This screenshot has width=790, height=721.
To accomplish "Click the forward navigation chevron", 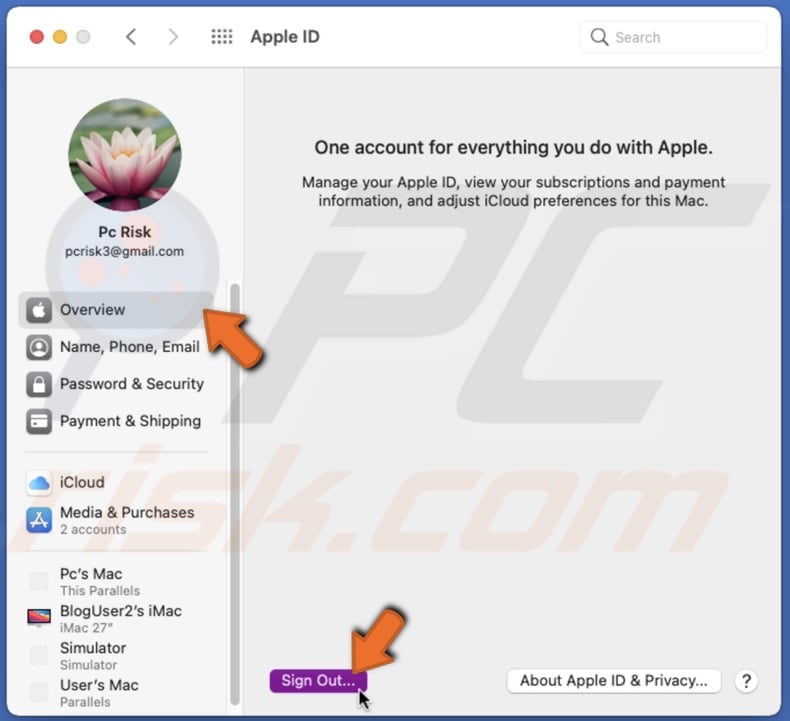I will click(173, 37).
